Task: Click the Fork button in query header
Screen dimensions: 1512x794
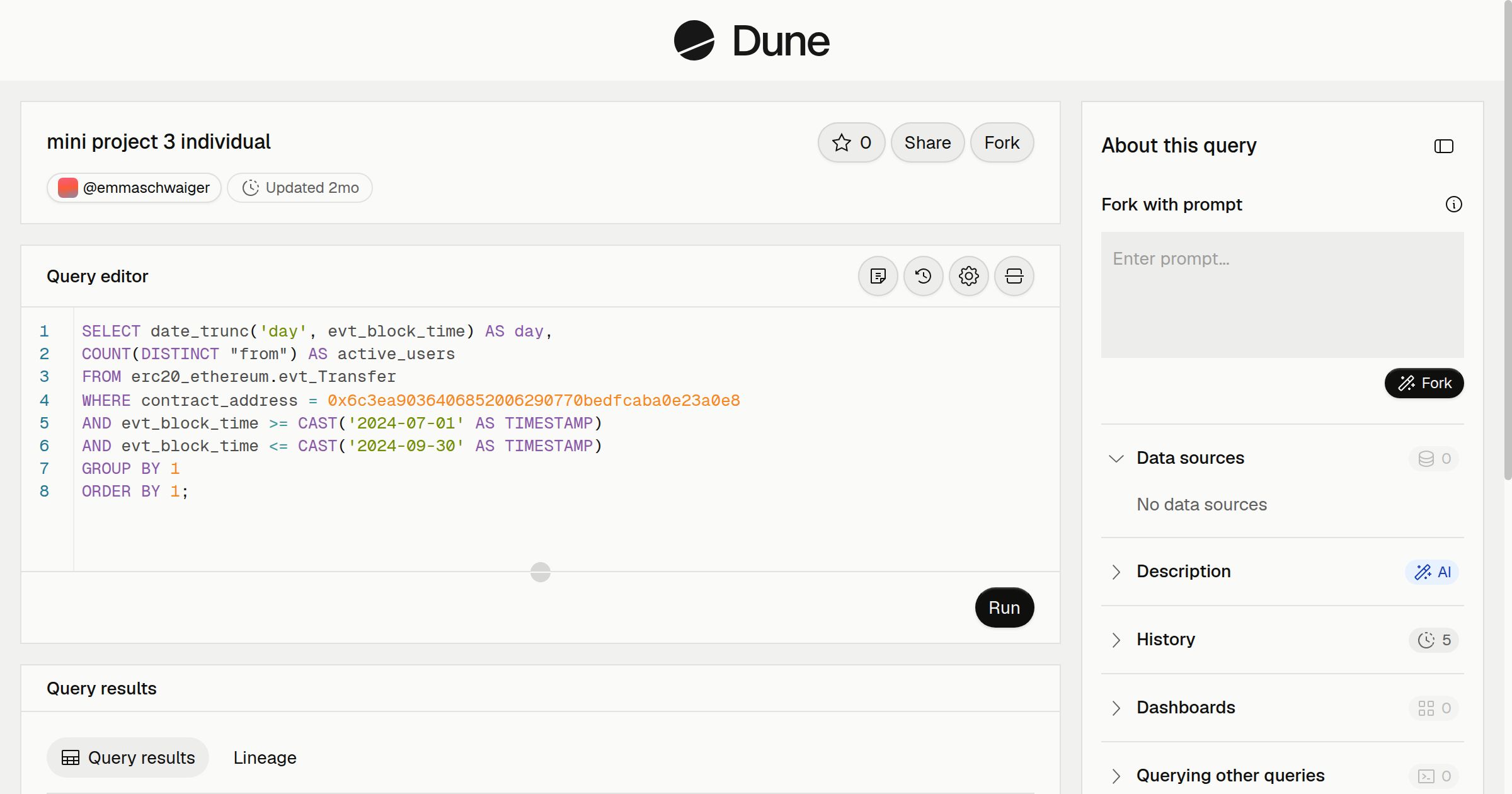Action: pos(1002,142)
